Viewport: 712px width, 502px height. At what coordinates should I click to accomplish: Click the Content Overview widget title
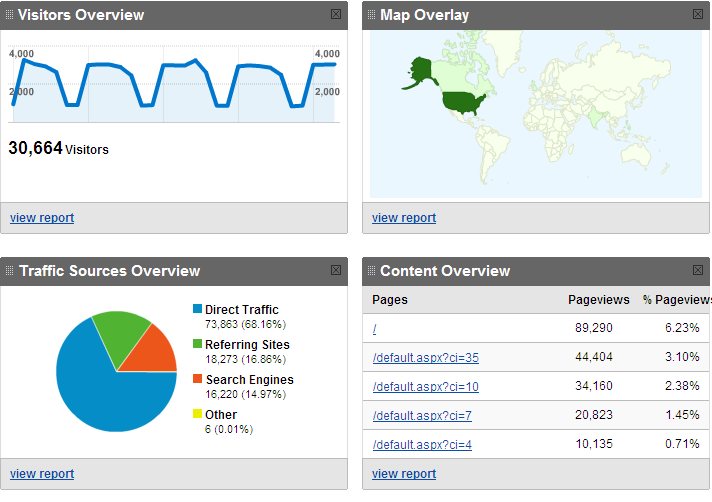[445, 271]
